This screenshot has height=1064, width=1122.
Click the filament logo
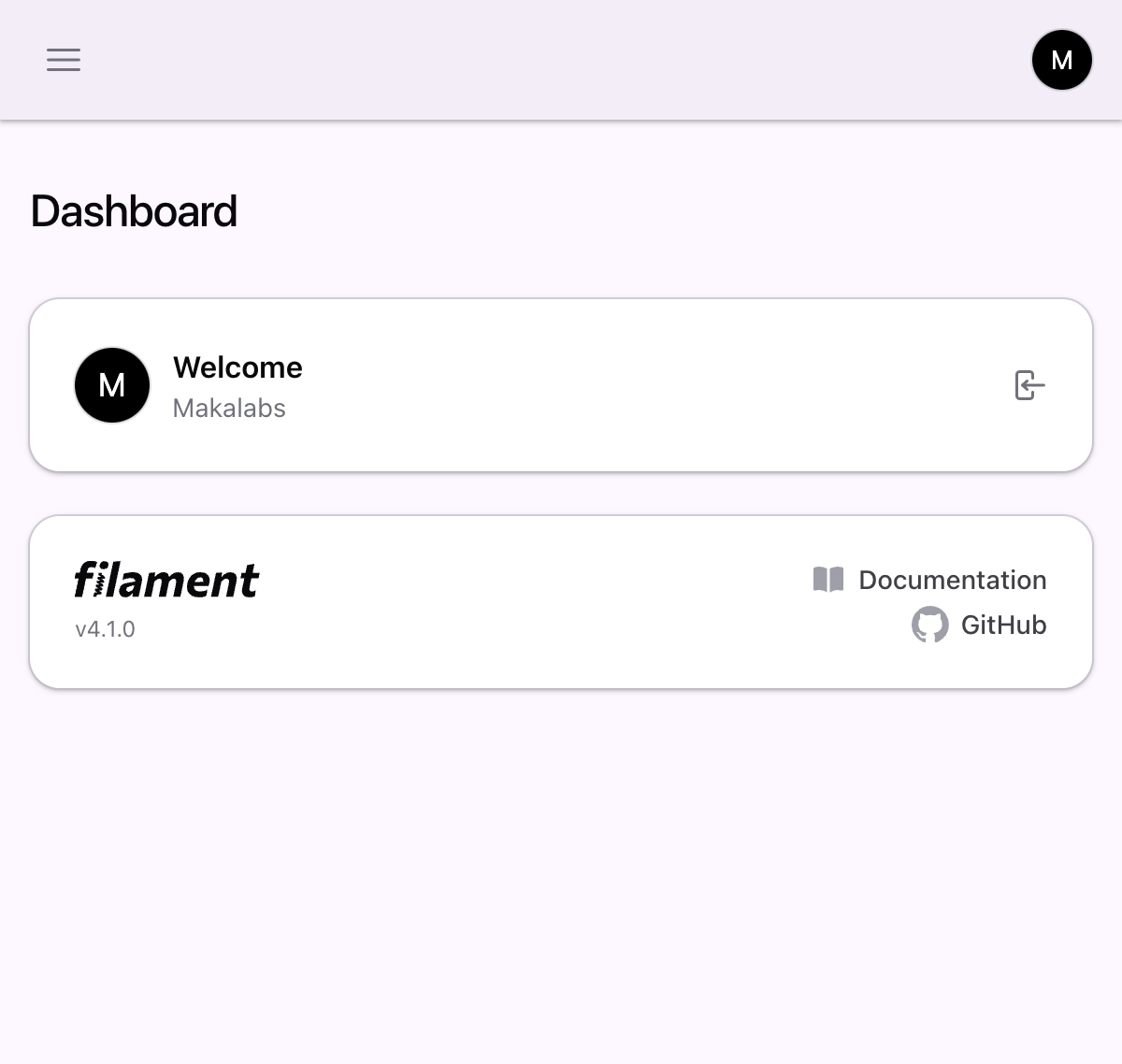(x=167, y=580)
